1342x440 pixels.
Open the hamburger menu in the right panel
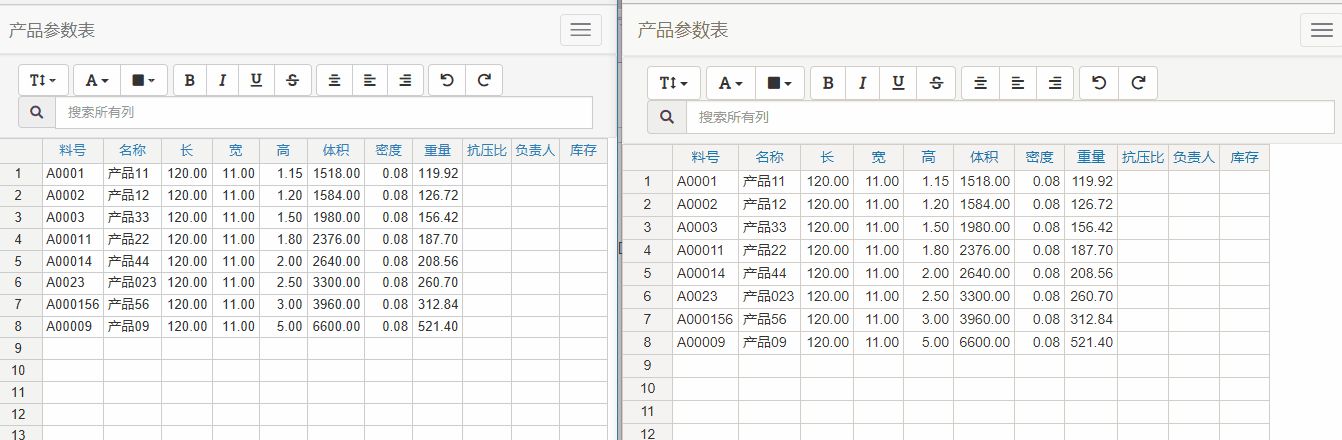[x=1320, y=30]
